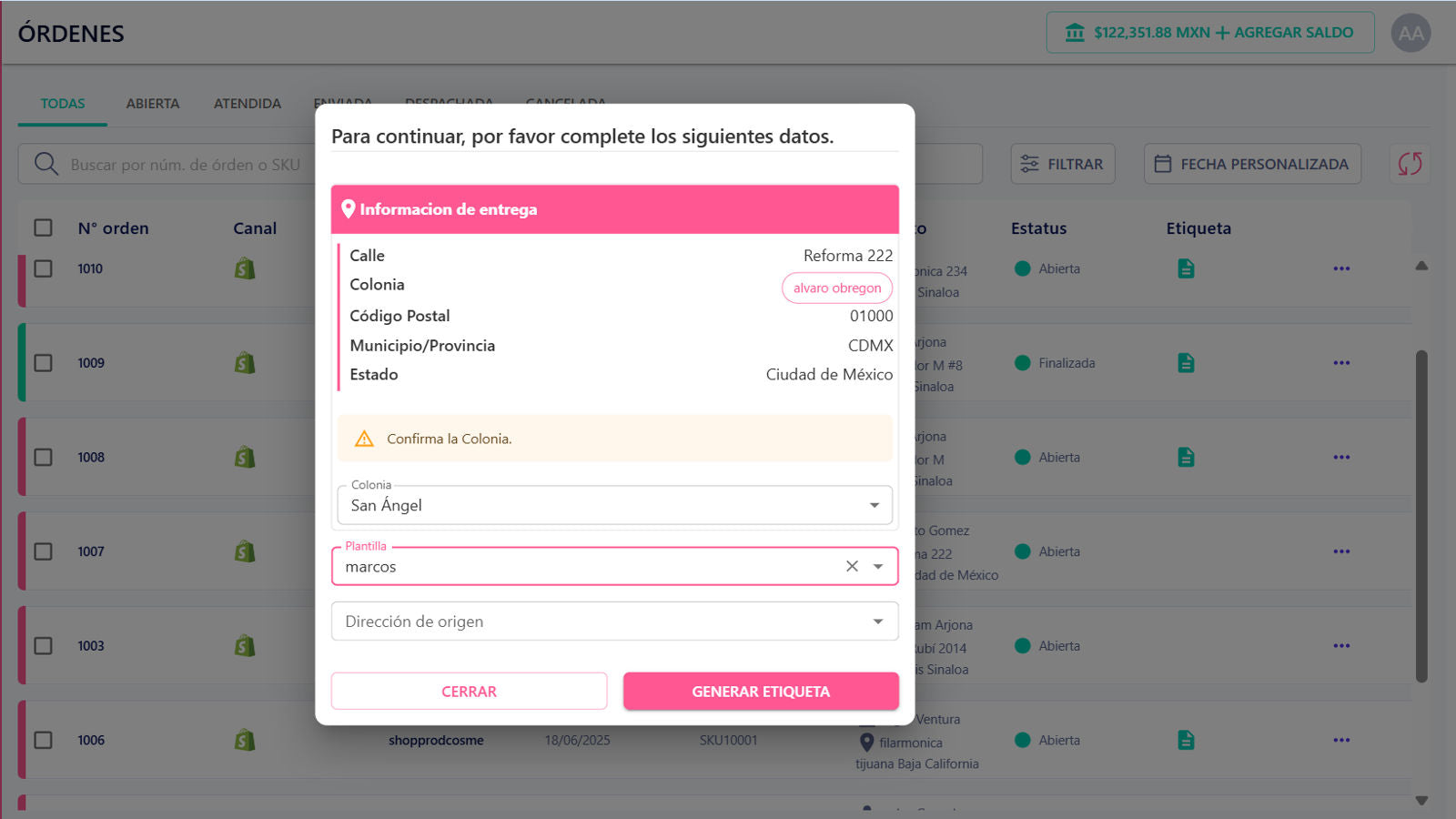This screenshot has height=819, width=1456.
Task: Click the bank icon next to the MXN balance
Action: (x=1072, y=32)
